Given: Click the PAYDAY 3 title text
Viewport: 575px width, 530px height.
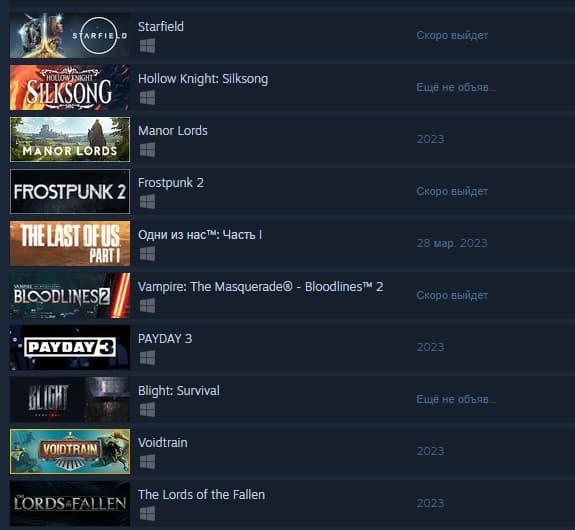Looking at the screenshot, I should (x=165, y=339).
